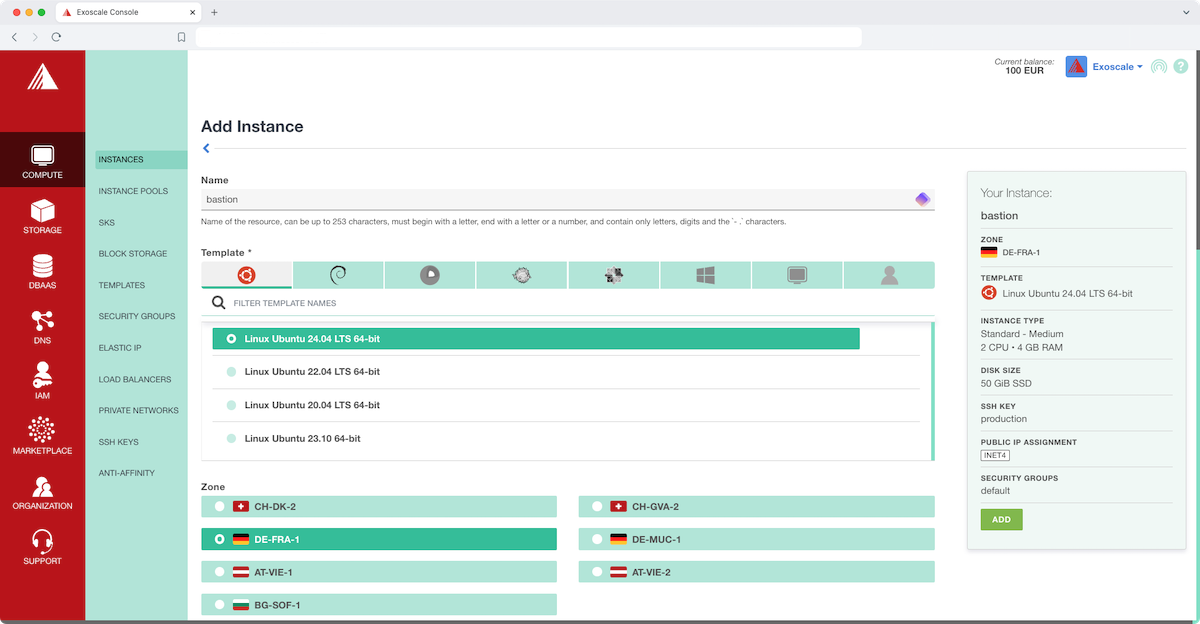The image size is (1200, 624).
Task: Select Linux Ubuntu 24.04 LTS 64-bit template
Action: [536, 339]
